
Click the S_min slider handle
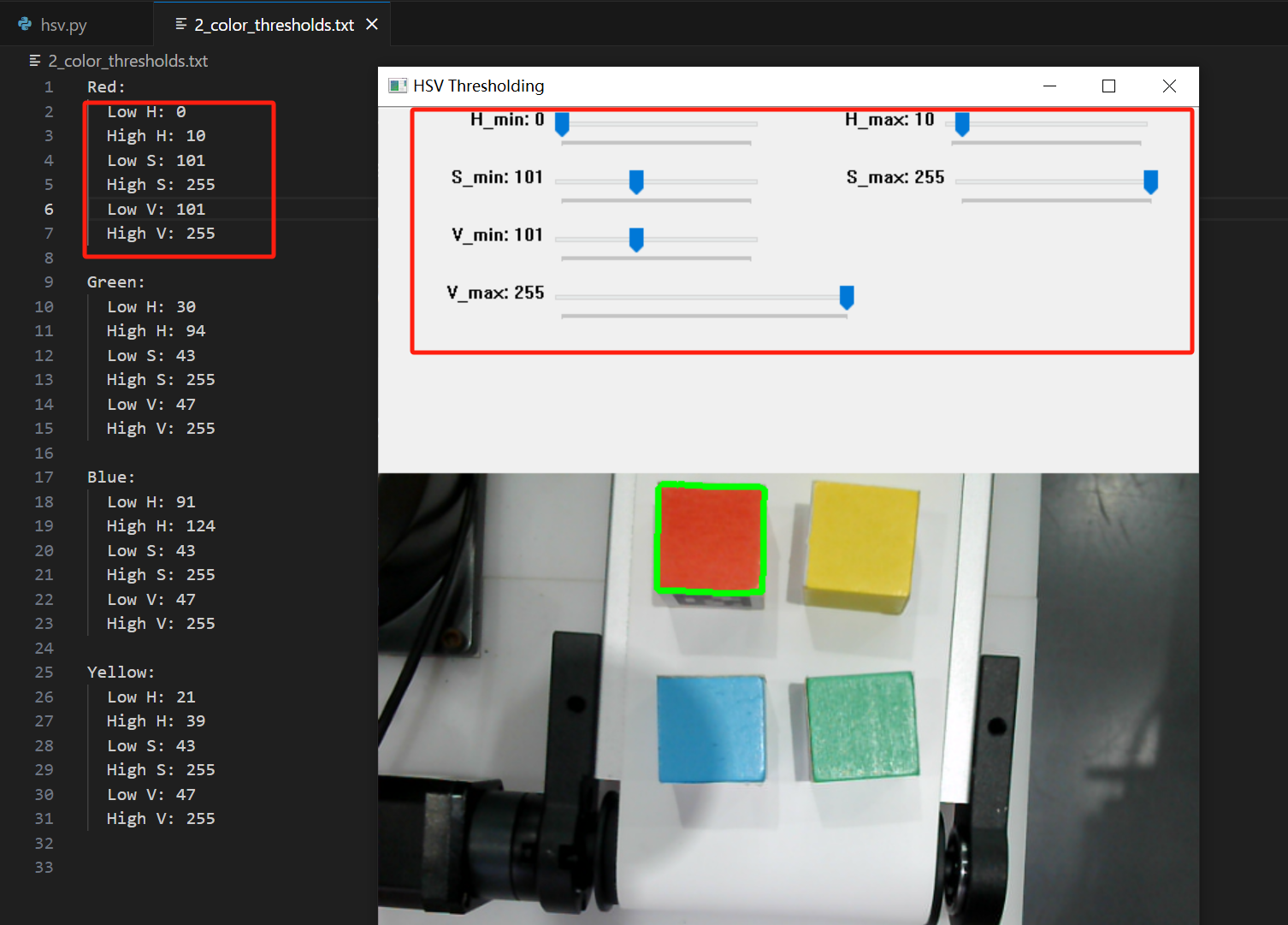[636, 181]
